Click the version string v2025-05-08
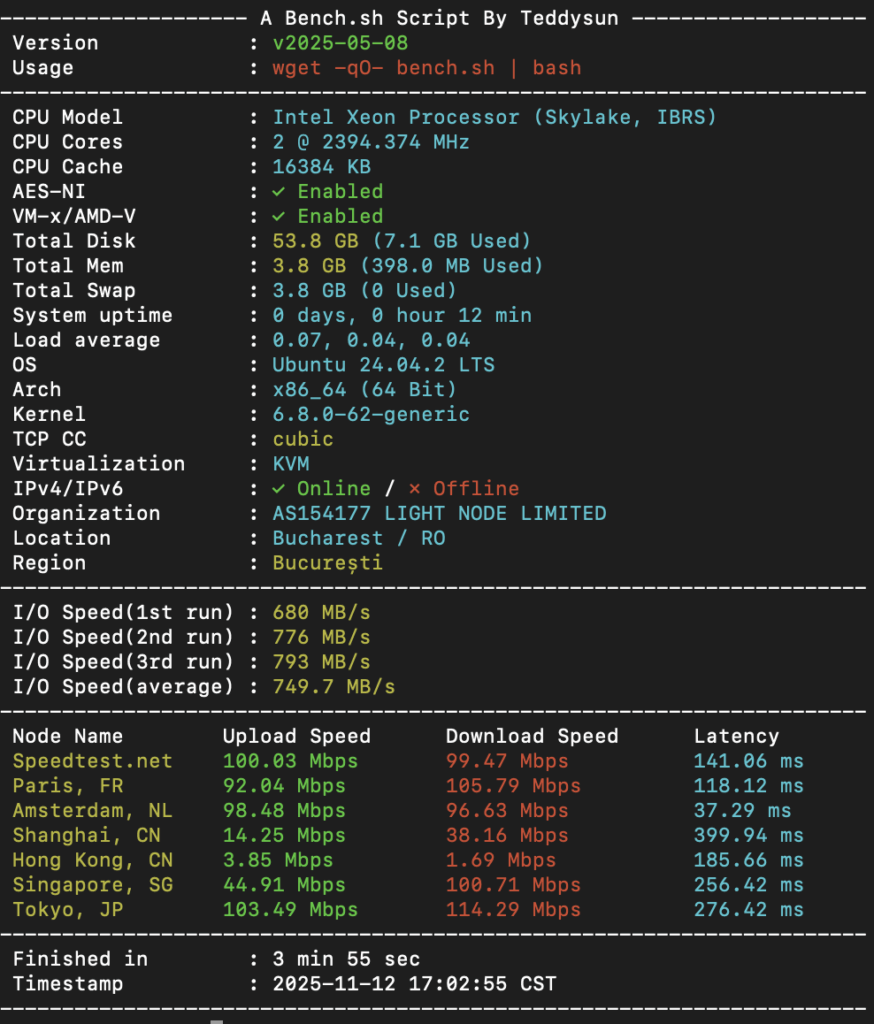Image resolution: width=874 pixels, height=1024 pixels. (340, 44)
